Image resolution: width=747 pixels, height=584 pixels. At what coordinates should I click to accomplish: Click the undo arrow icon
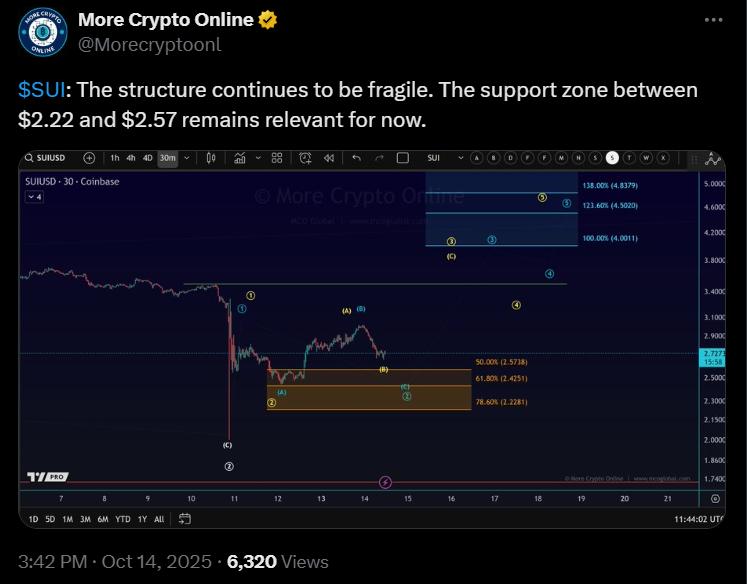pos(356,158)
